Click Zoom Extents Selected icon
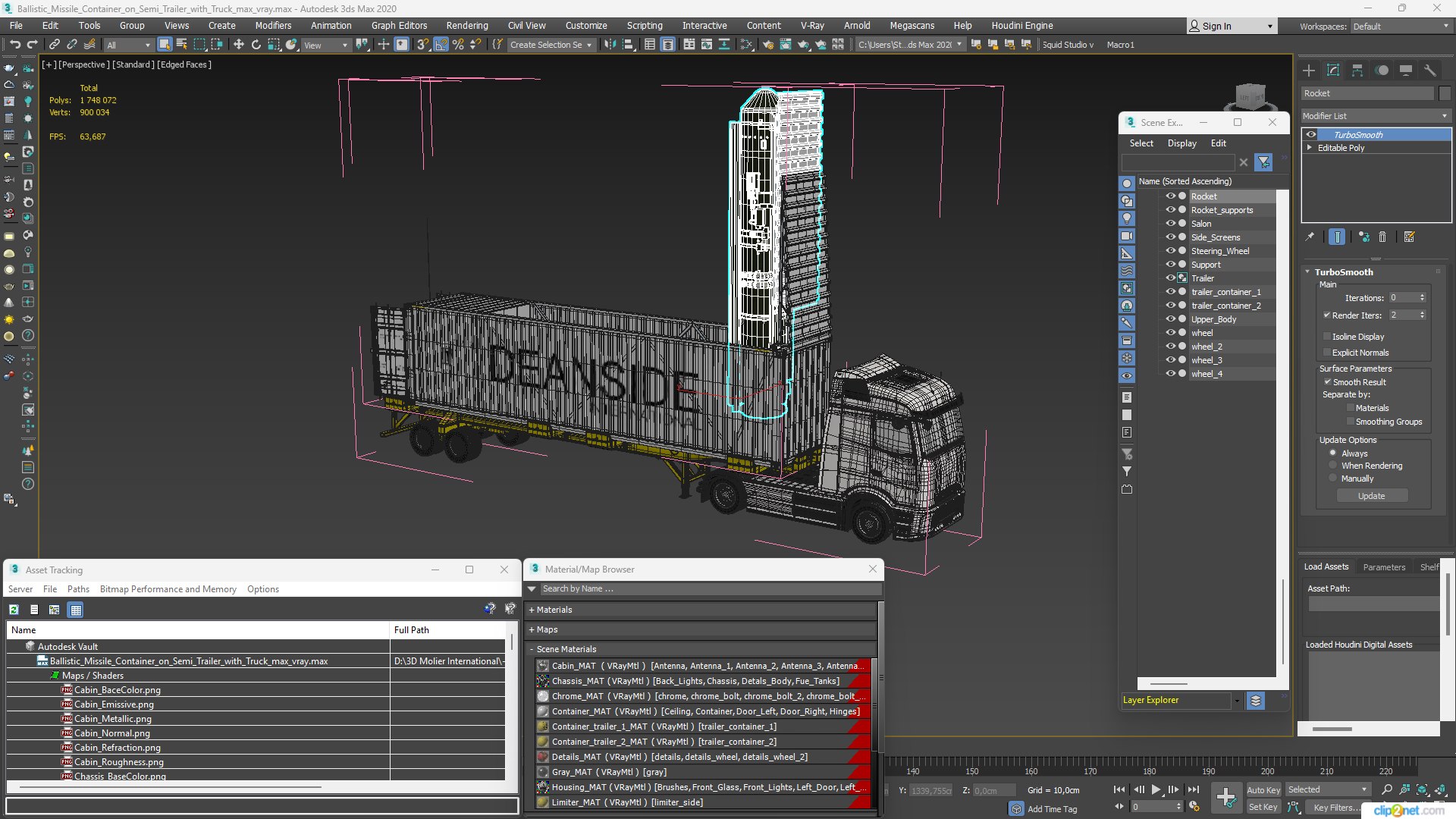 coord(1423,789)
